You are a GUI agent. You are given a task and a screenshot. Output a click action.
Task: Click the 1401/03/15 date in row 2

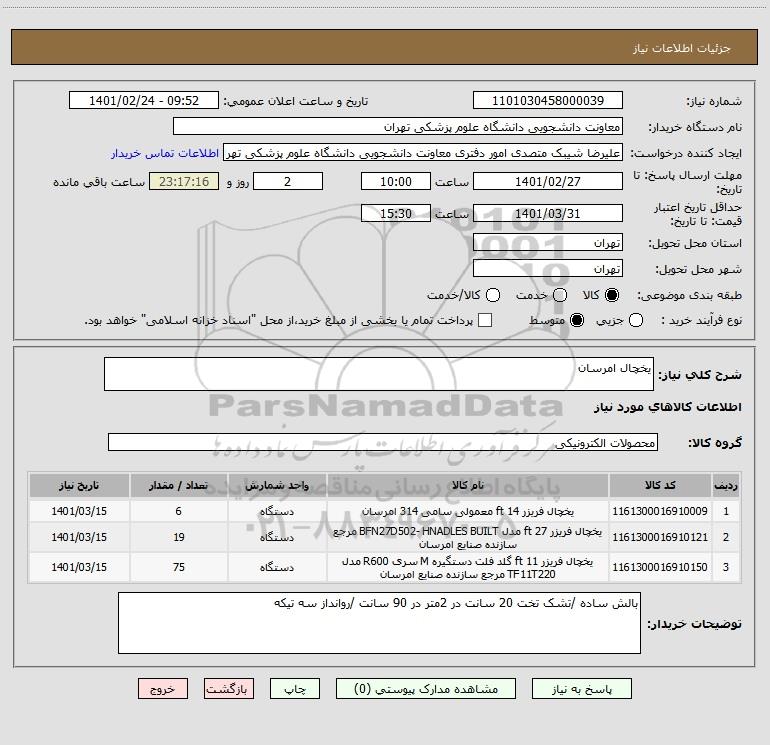(x=79, y=537)
